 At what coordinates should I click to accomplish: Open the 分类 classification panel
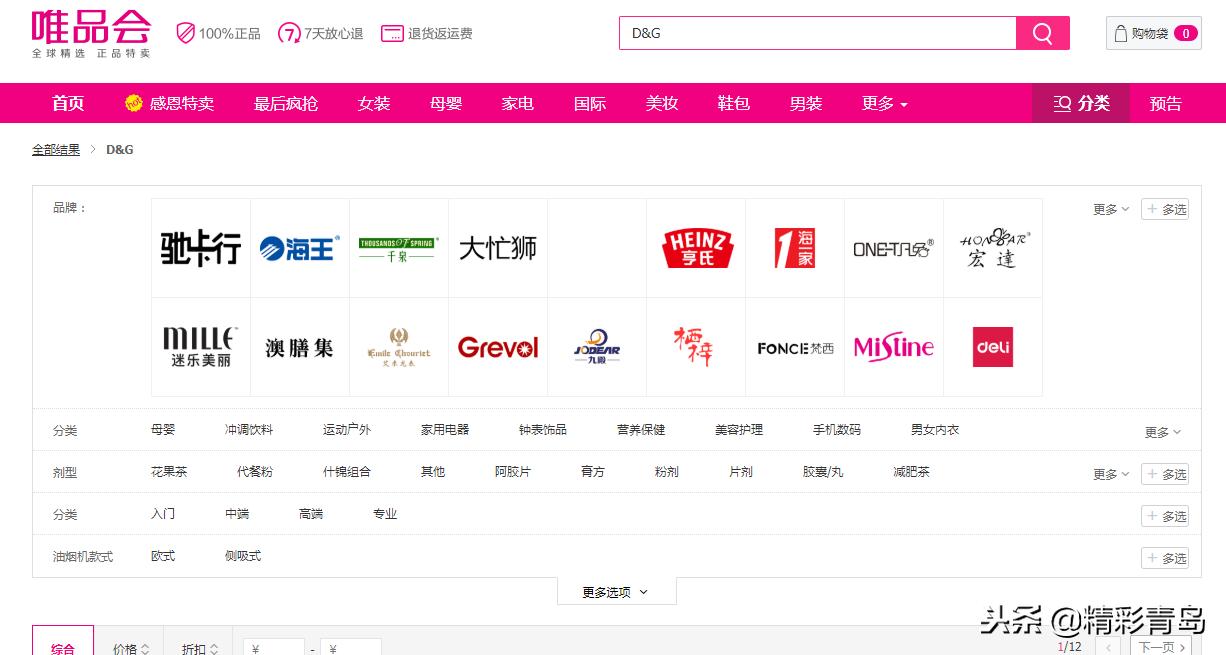point(1080,103)
